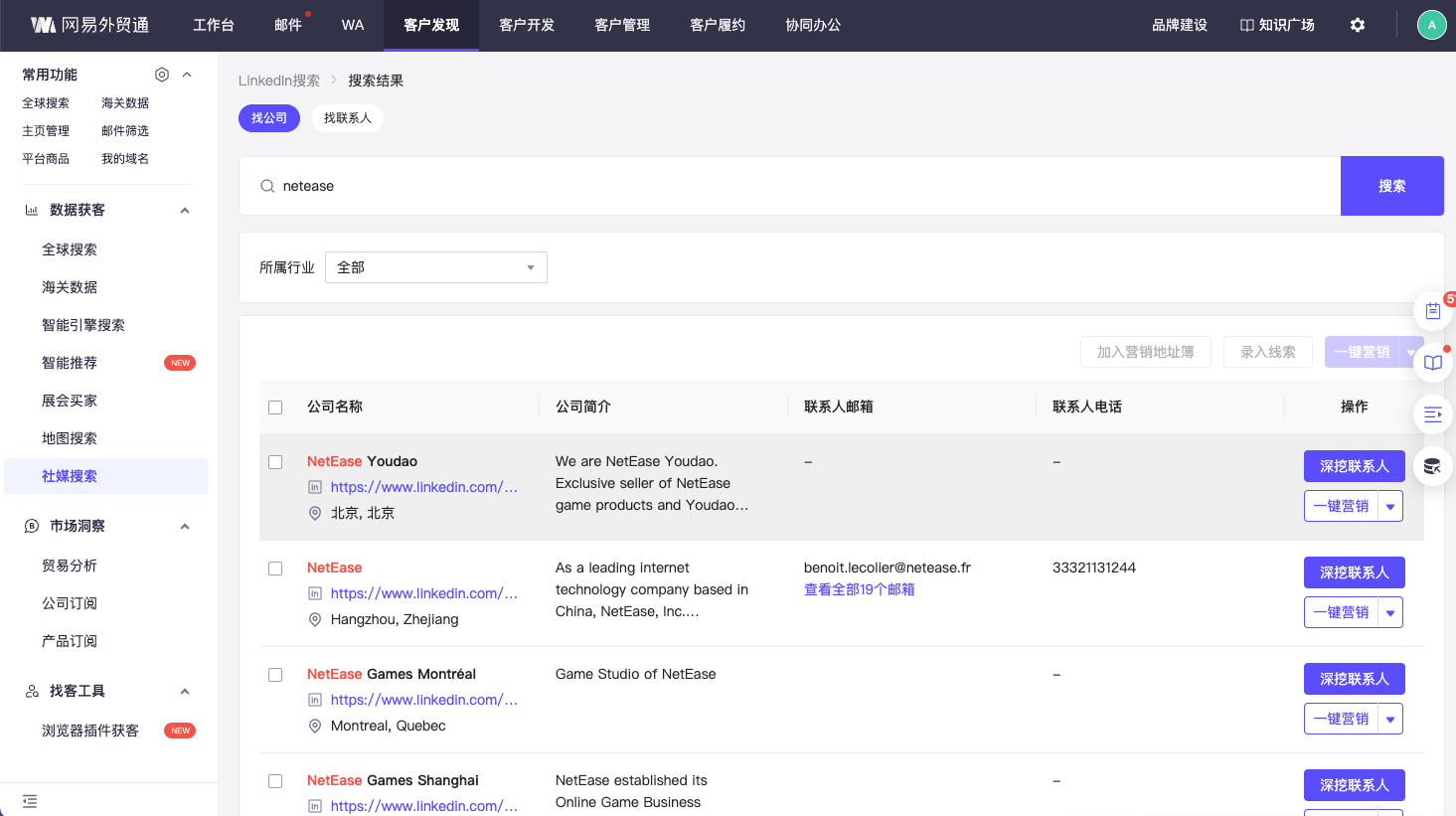1456x816 pixels.
Task: Click the search magnifier icon beside netease
Action: click(267, 186)
